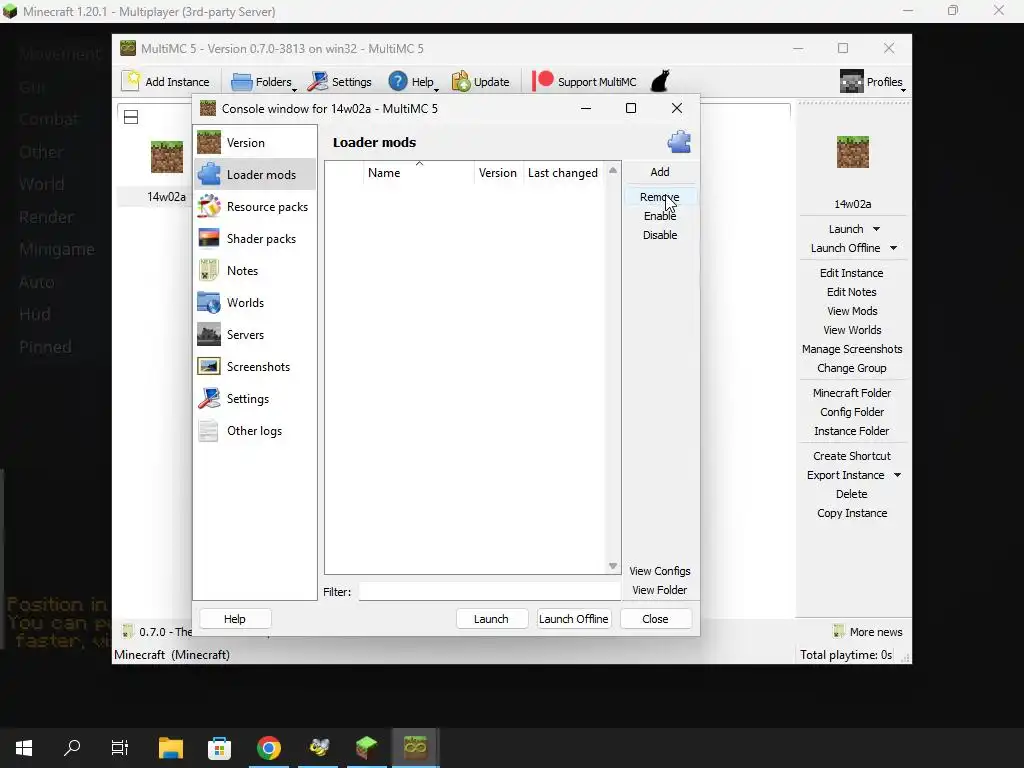Click View Worlds in the right panel

(852, 330)
